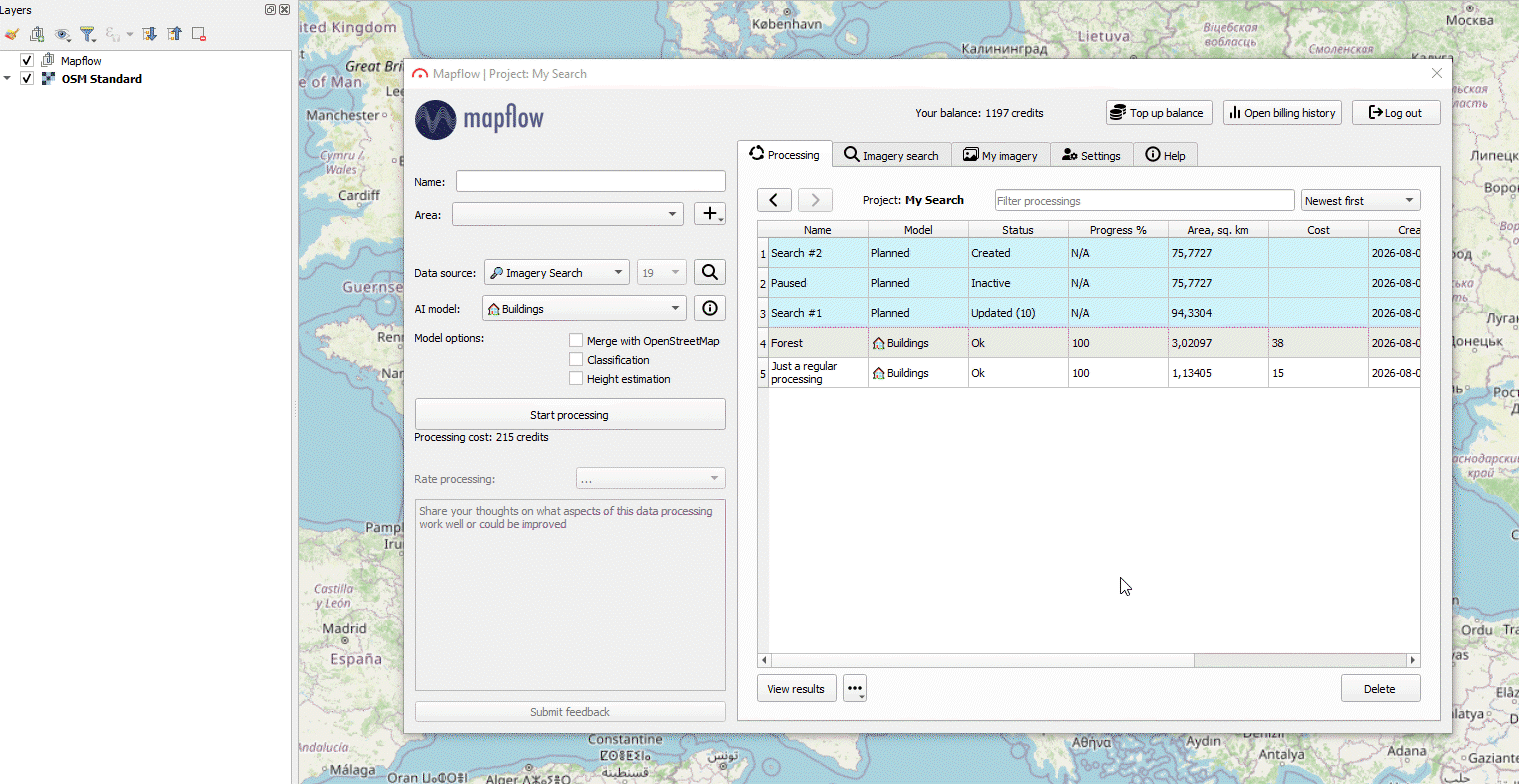1519x784 pixels.
Task: Click Open billing history button
Action: [x=1282, y=113]
